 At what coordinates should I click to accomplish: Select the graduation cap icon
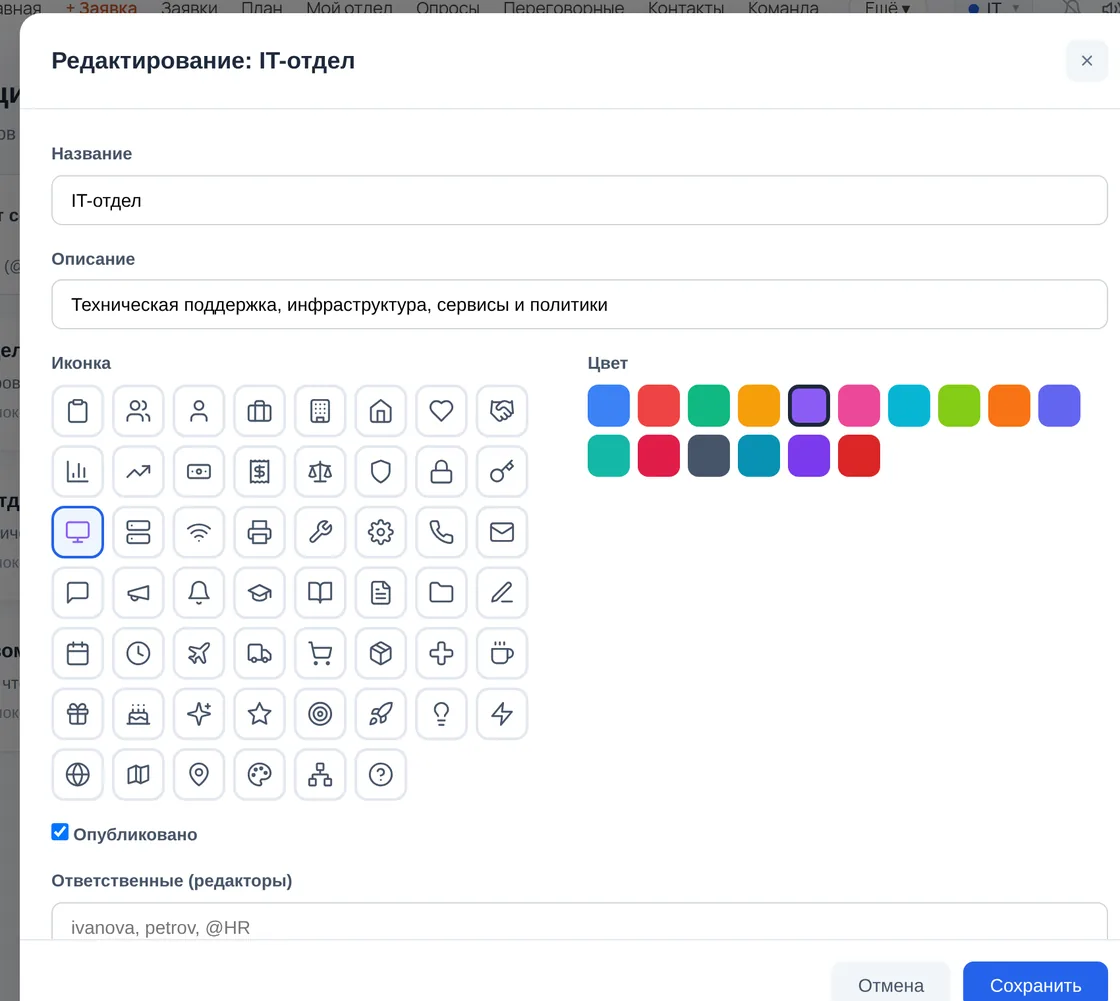[259, 593]
